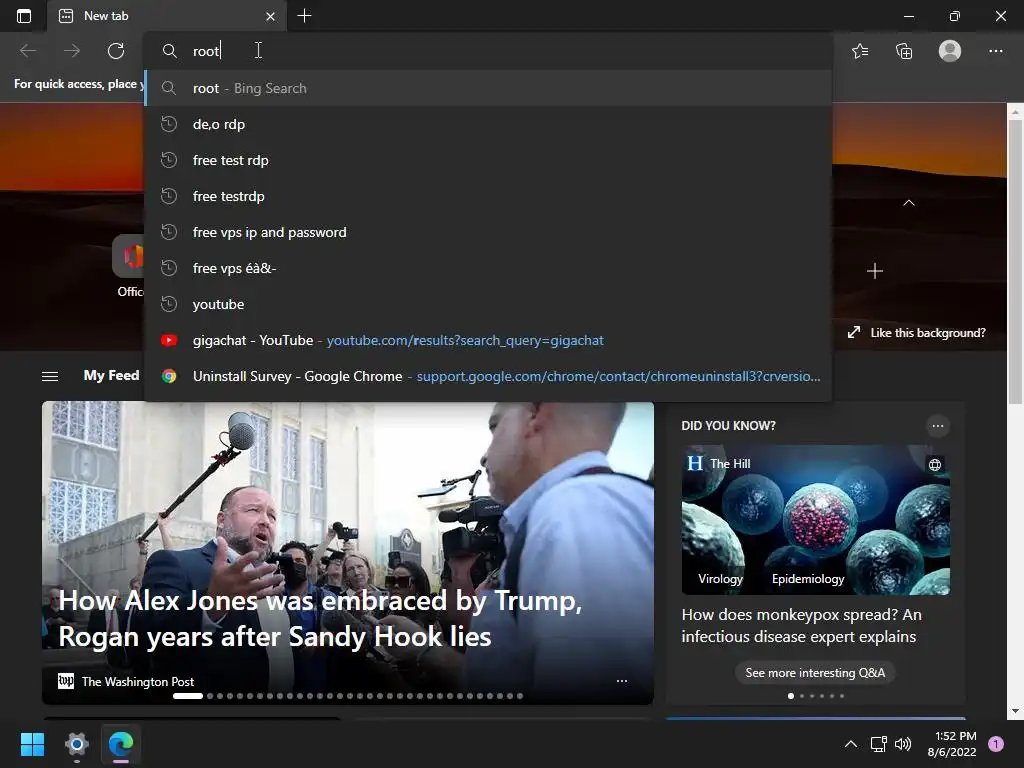Pick 'free vps ip and password' suggestion
Viewport: 1024px width, 768px height.
pyautogui.click(x=487, y=232)
